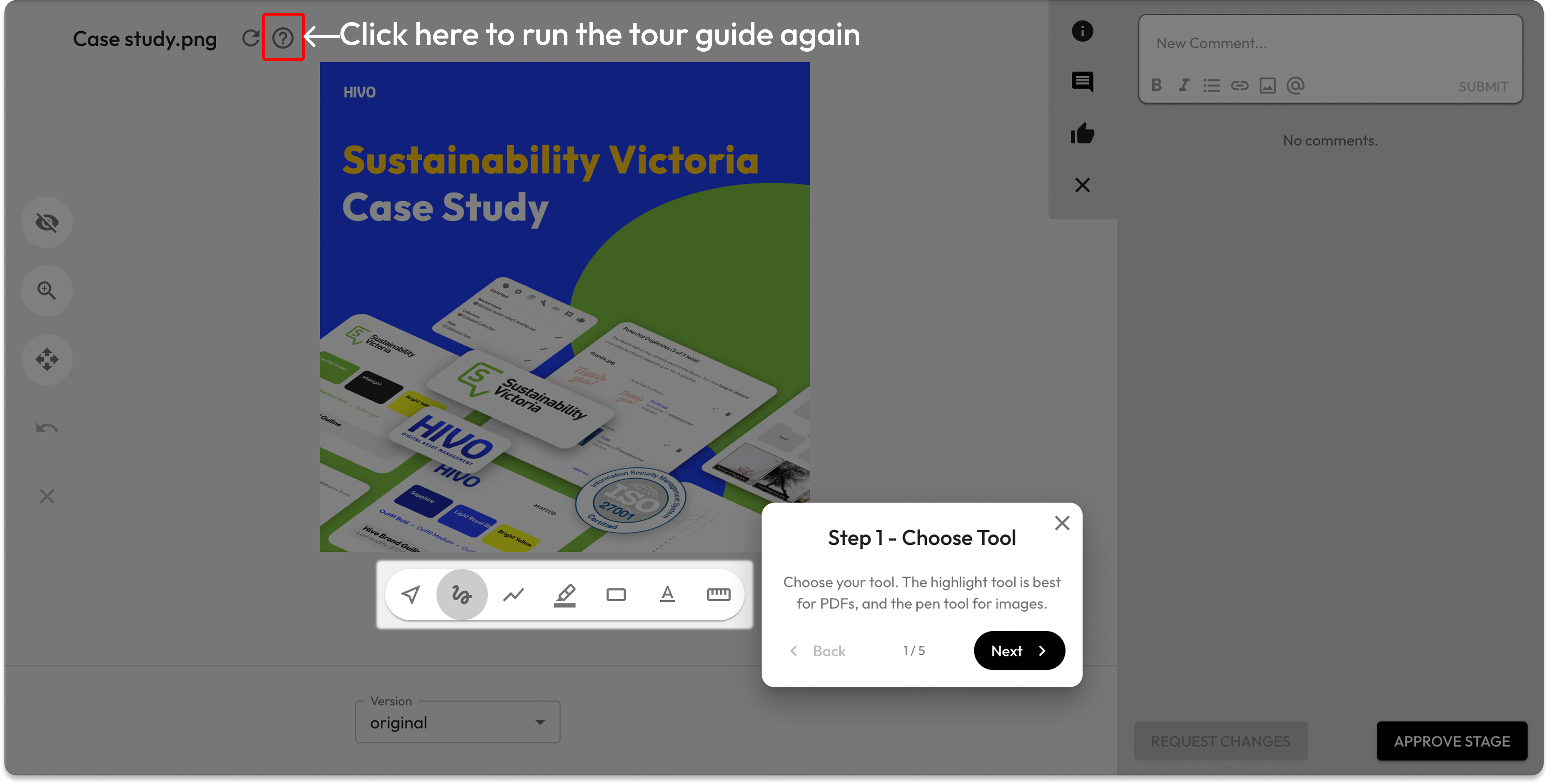Click the help icon to rerun tour
This screenshot has height=784, width=1548.
click(282, 38)
